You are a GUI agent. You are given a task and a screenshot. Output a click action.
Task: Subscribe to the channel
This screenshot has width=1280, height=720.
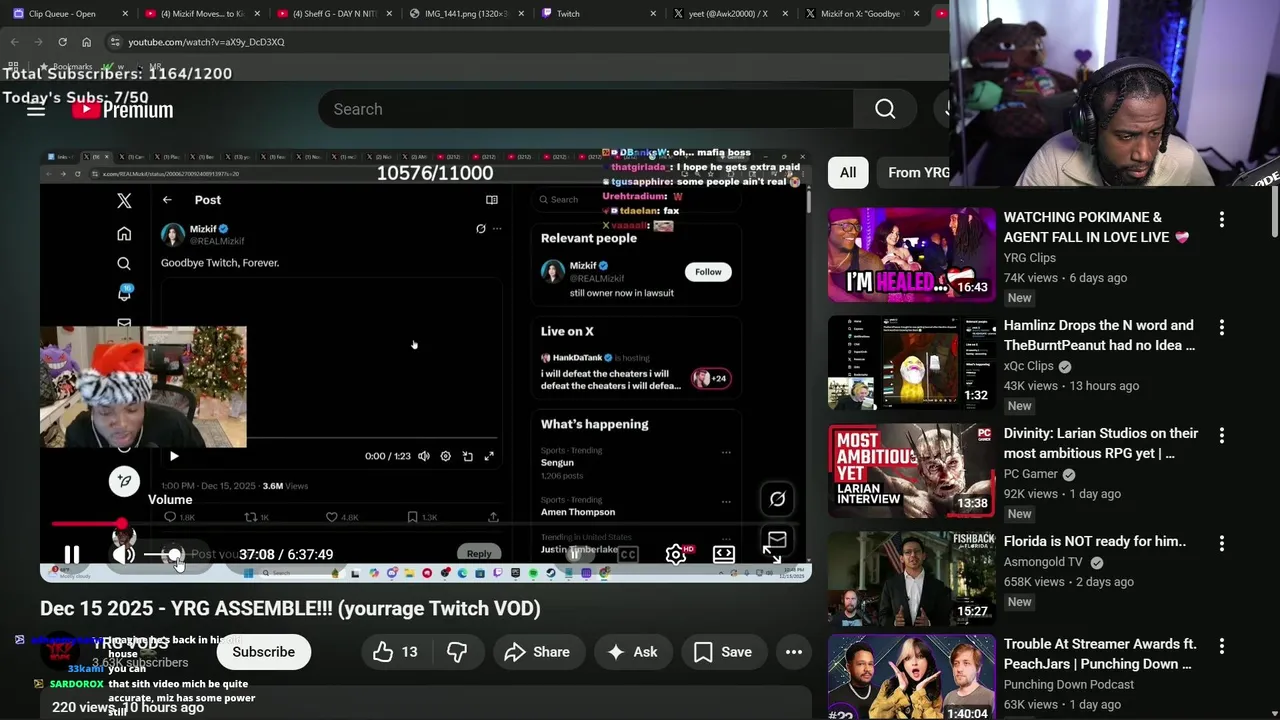[263, 652]
